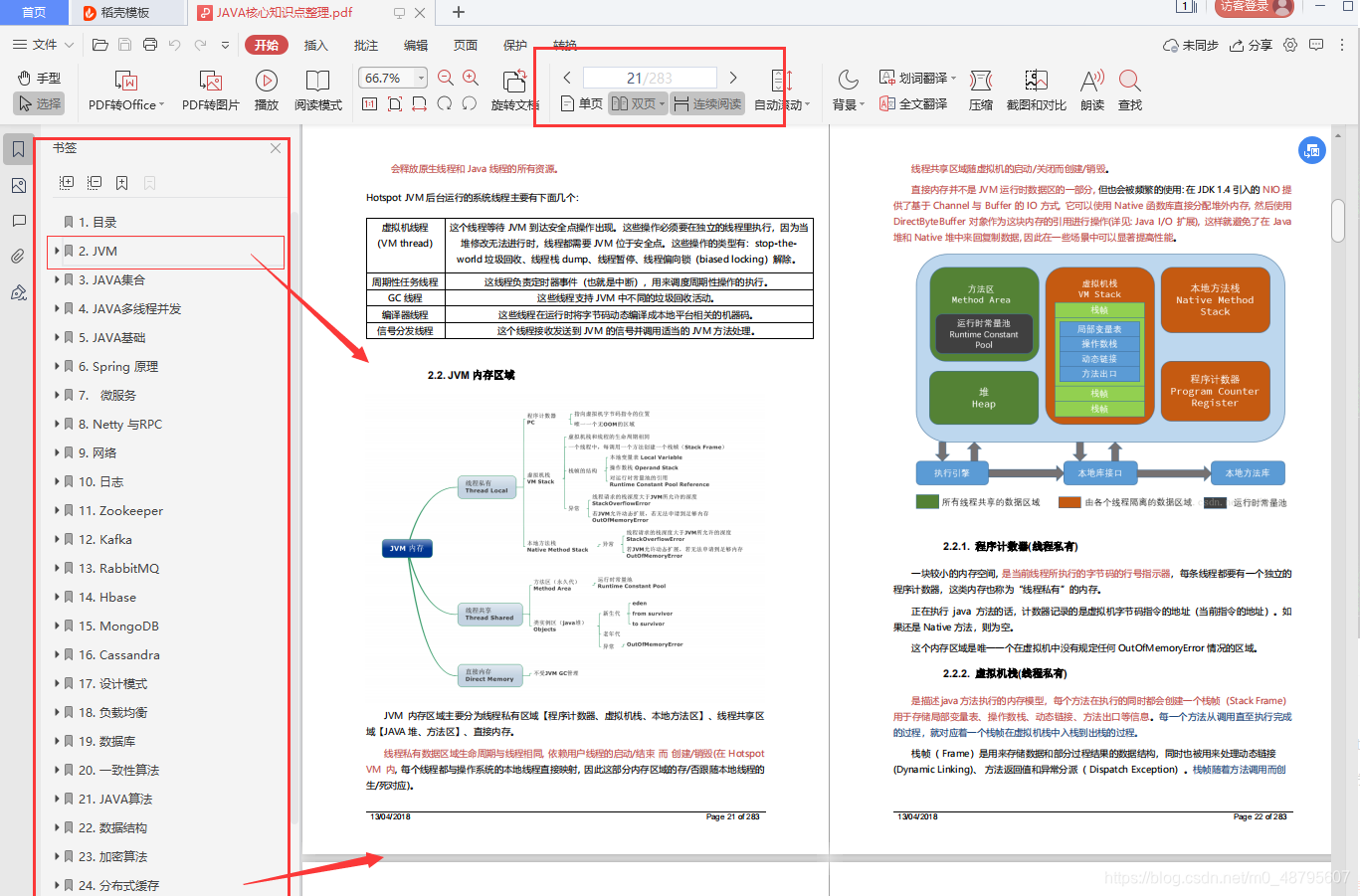Collapse all bookmarks icon
The height and width of the screenshot is (896, 1360).
tap(95, 183)
